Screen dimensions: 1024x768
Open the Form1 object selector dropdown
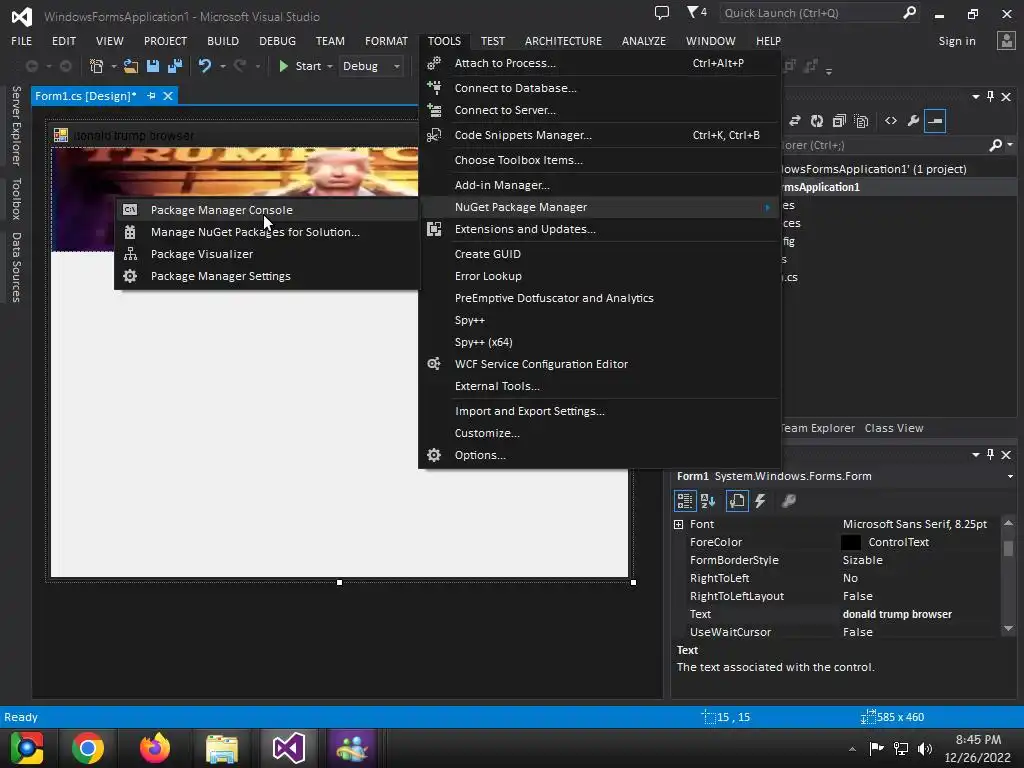coord(1010,476)
